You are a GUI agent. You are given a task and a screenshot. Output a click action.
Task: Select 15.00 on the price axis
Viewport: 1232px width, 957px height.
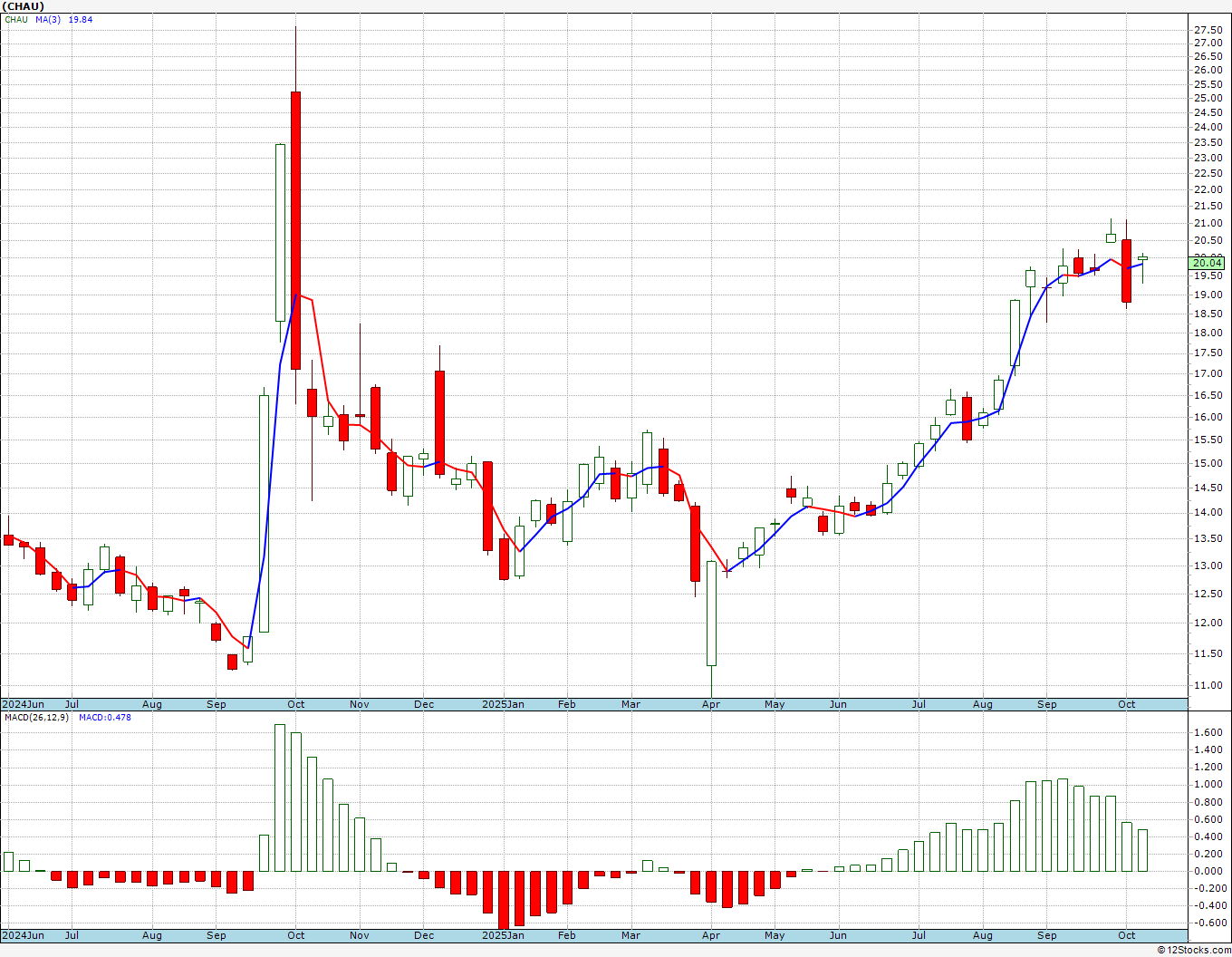[x=1208, y=463]
